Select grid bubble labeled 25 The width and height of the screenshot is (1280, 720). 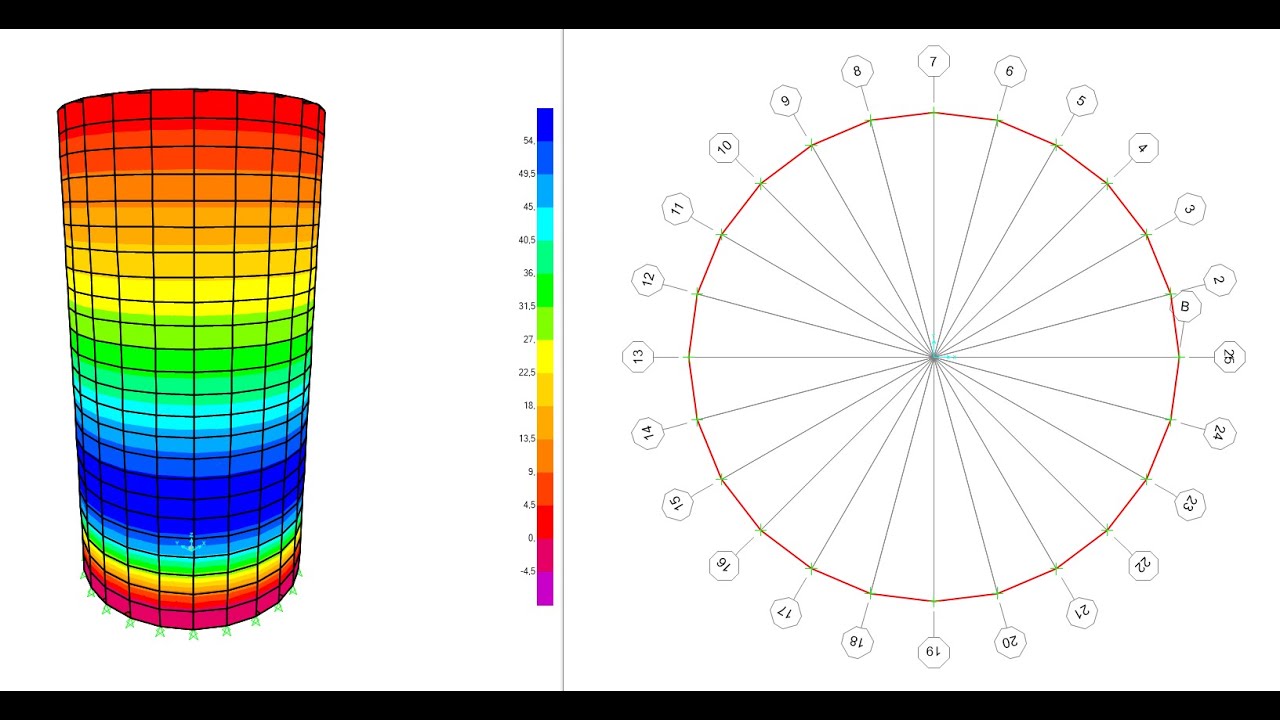(1230, 357)
